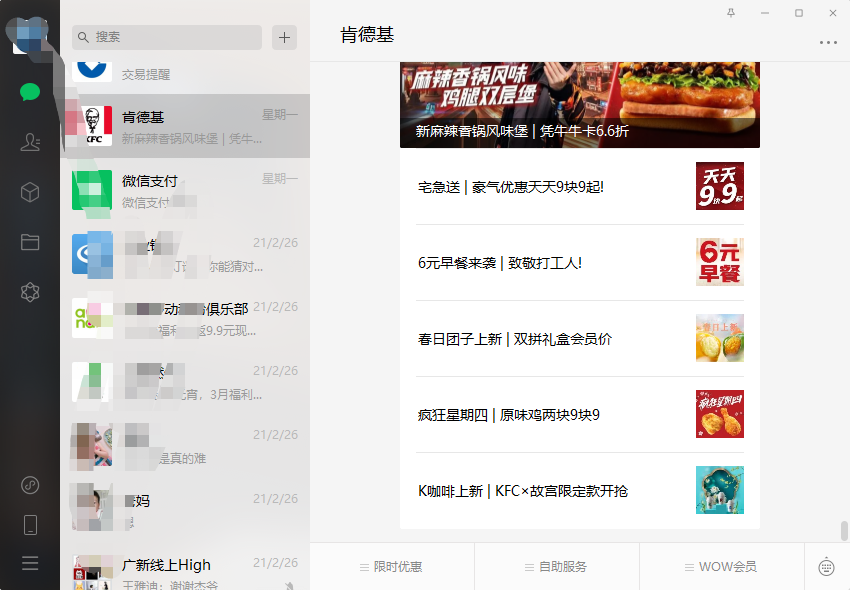The width and height of the screenshot is (850, 590).
Task: Click the 6元早餐 thumbnail
Action: tap(719, 262)
